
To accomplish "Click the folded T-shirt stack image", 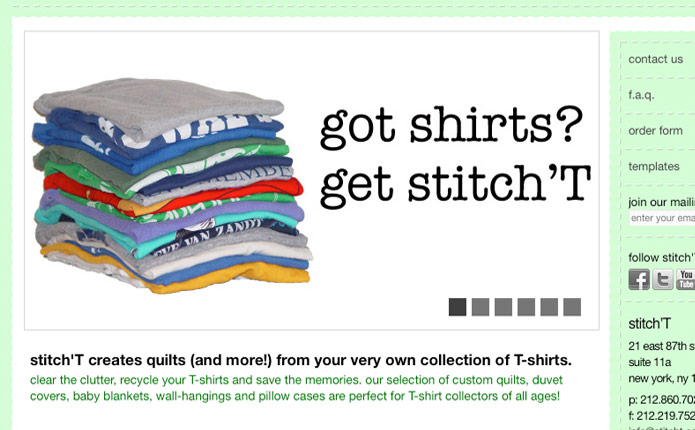I will 172,185.
